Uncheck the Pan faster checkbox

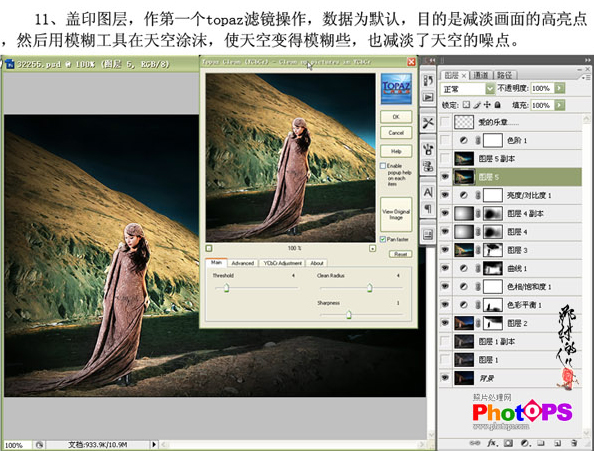[x=383, y=239]
